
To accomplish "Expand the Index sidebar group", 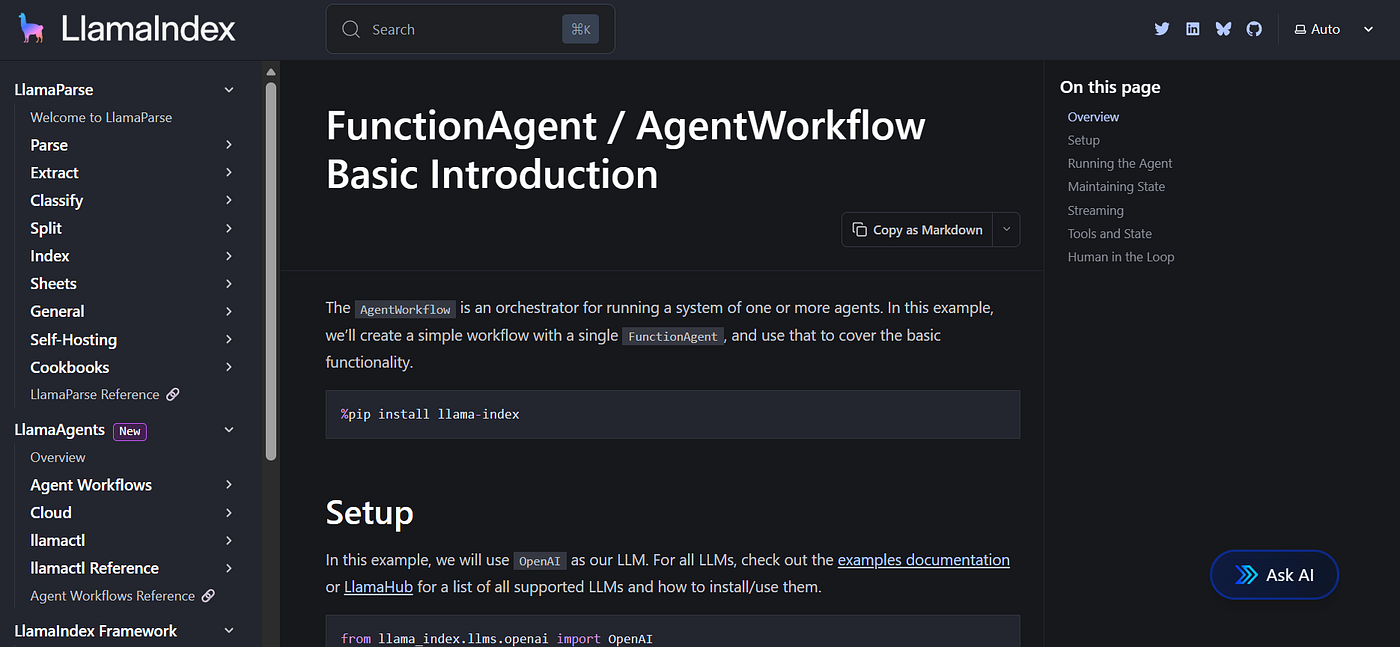I will point(229,256).
